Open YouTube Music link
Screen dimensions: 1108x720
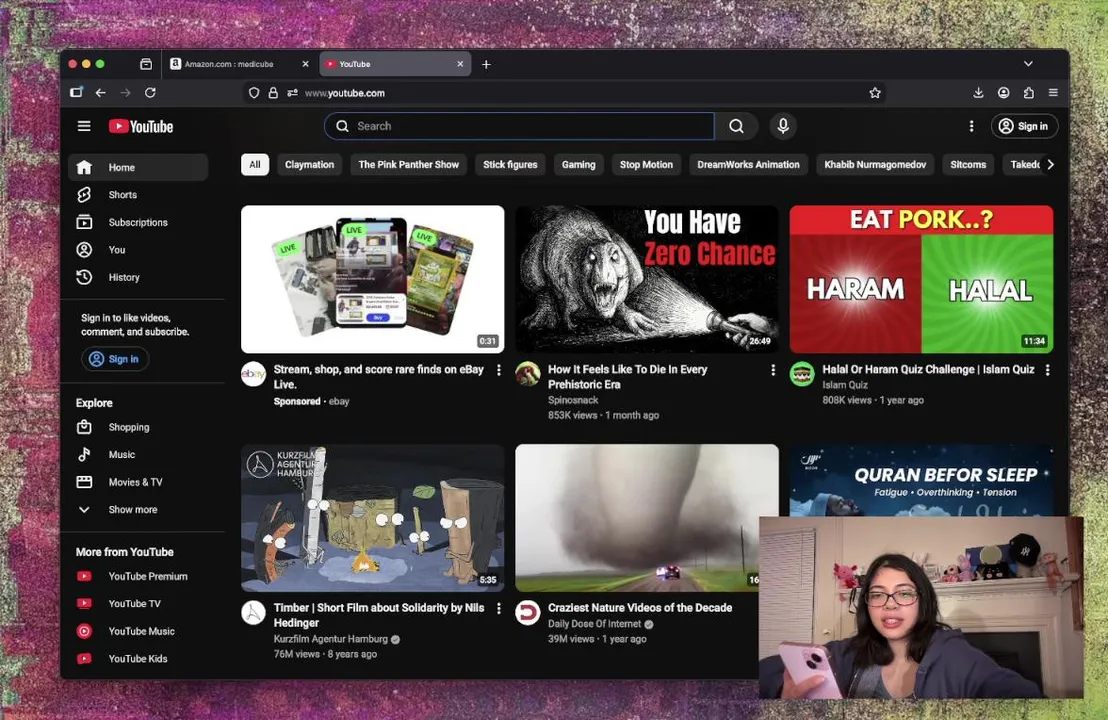tap(138, 631)
